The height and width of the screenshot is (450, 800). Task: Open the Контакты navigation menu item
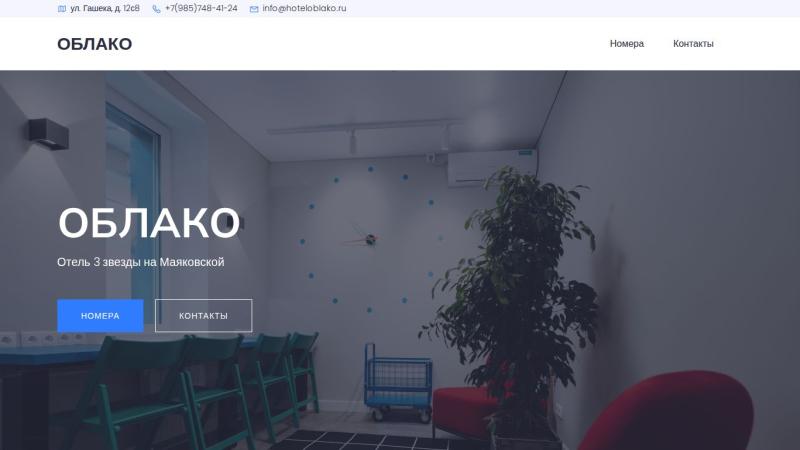693,44
